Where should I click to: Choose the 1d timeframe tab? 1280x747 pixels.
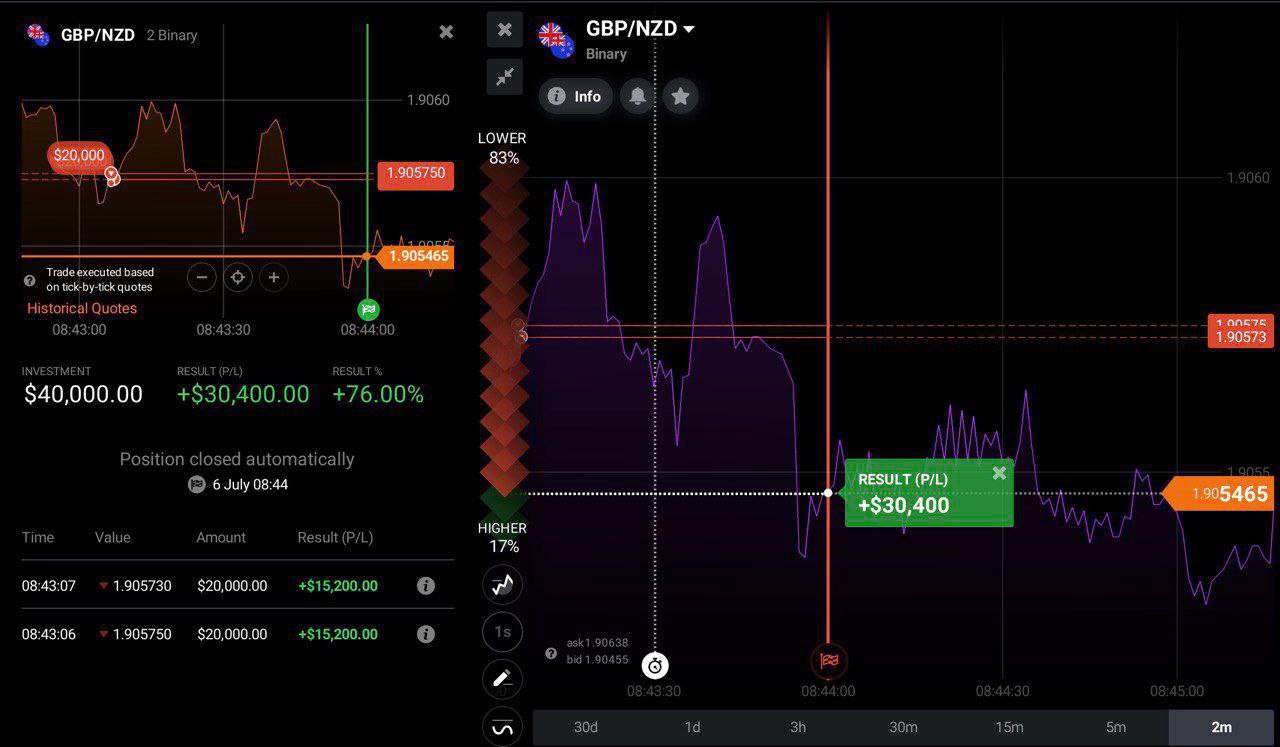(692, 727)
